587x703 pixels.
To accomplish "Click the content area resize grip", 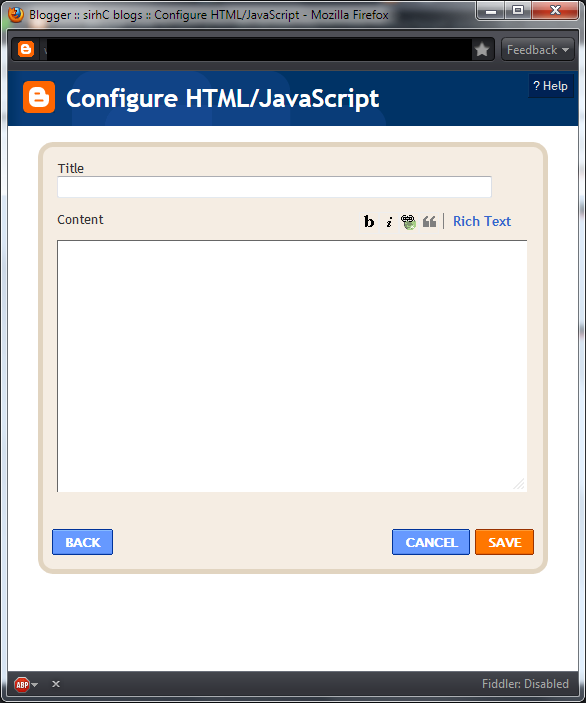I will 519,484.
